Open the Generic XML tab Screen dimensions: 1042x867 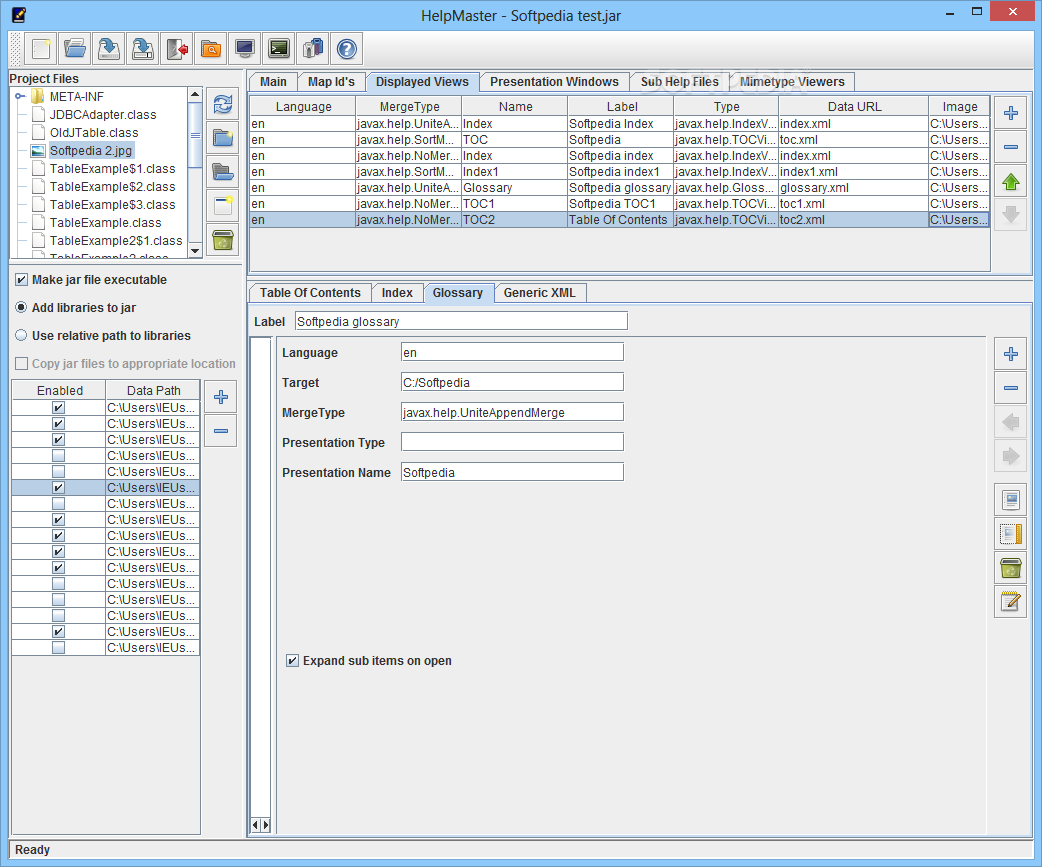539,293
